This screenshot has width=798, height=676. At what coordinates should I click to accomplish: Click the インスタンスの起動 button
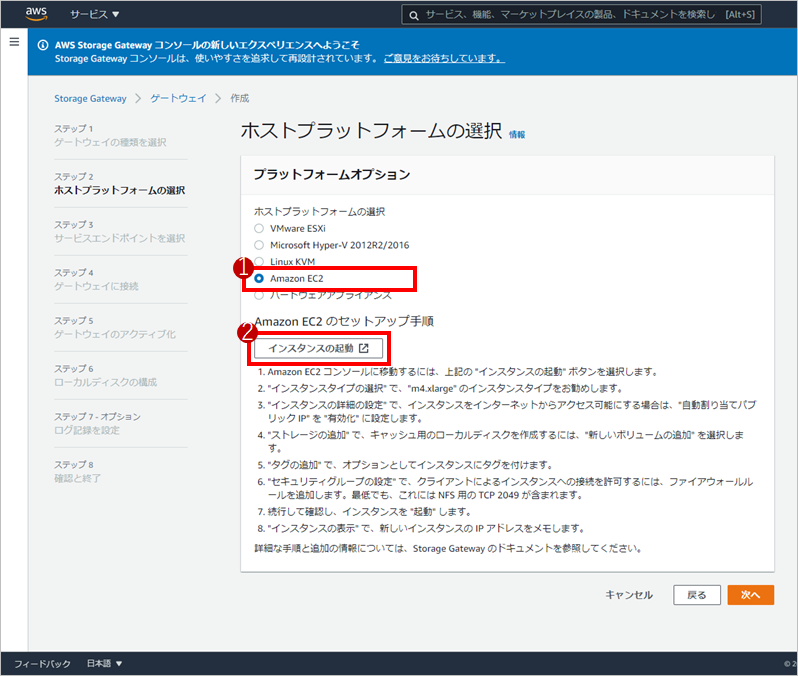click(319, 348)
